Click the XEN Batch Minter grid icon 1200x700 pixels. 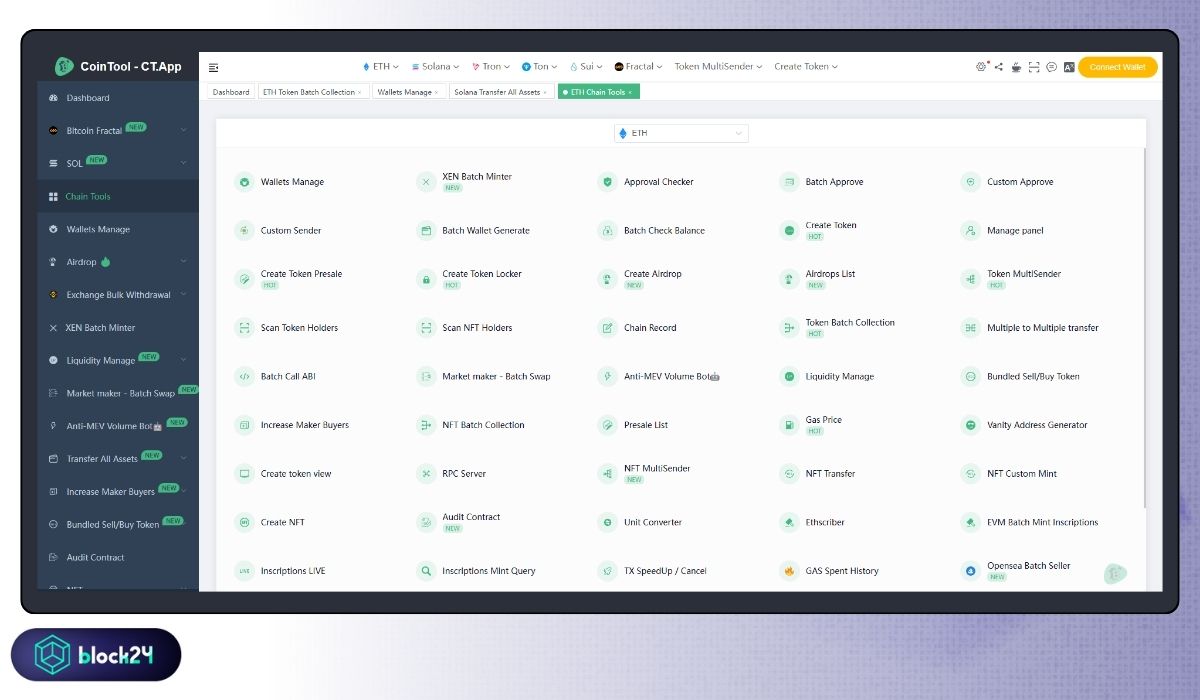coord(426,182)
